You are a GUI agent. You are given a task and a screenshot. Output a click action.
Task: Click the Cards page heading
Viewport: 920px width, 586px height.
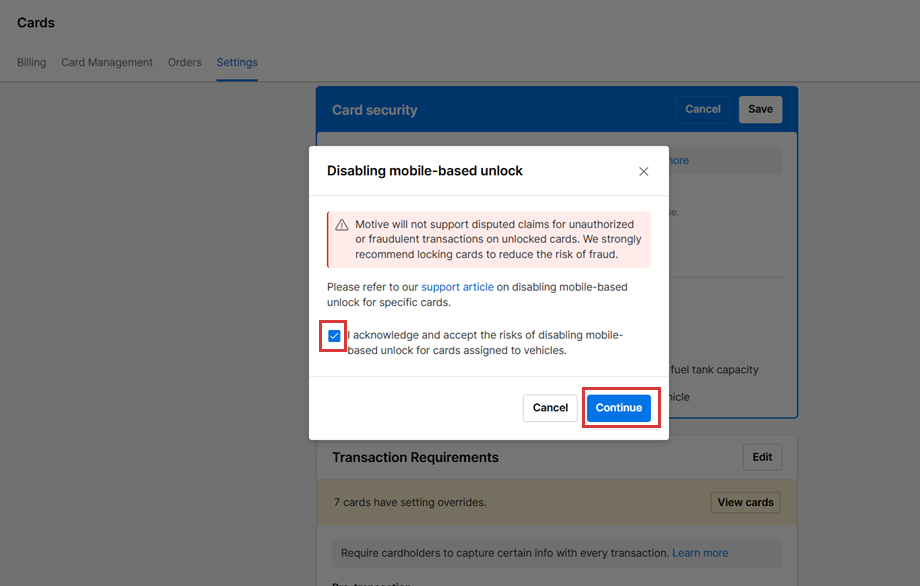(x=36, y=22)
